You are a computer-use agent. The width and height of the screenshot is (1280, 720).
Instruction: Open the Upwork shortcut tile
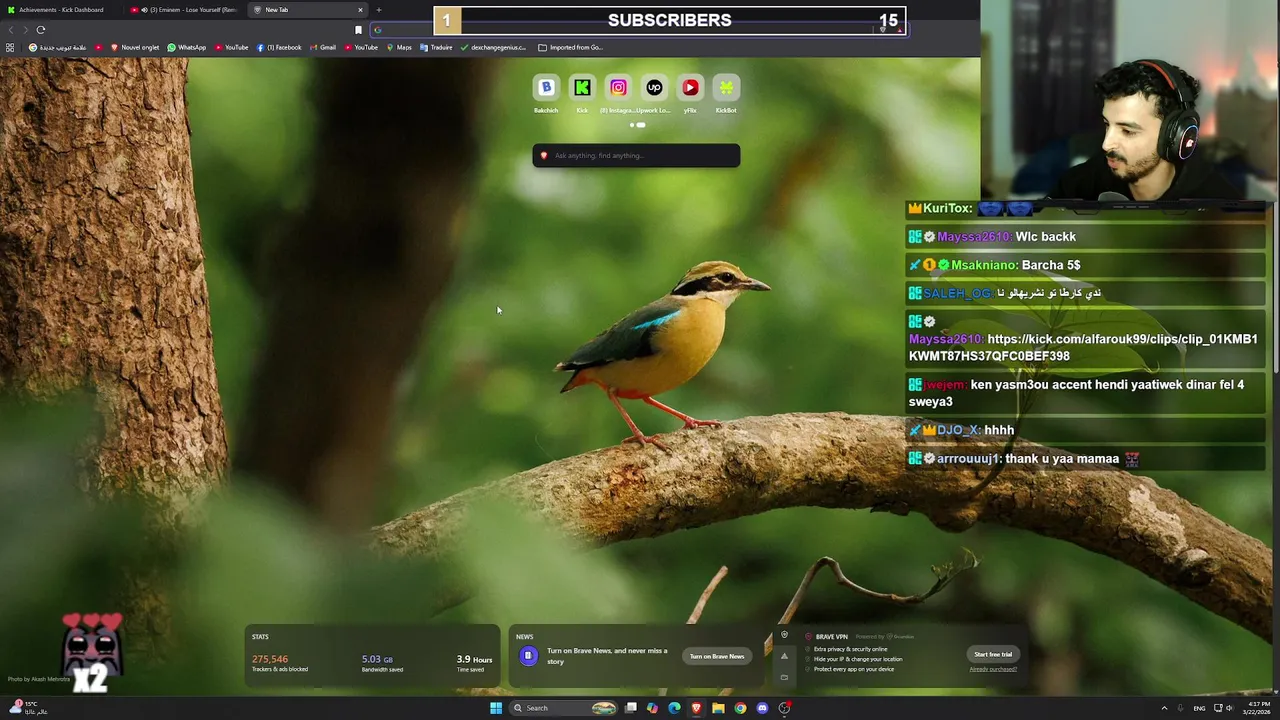coord(654,93)
